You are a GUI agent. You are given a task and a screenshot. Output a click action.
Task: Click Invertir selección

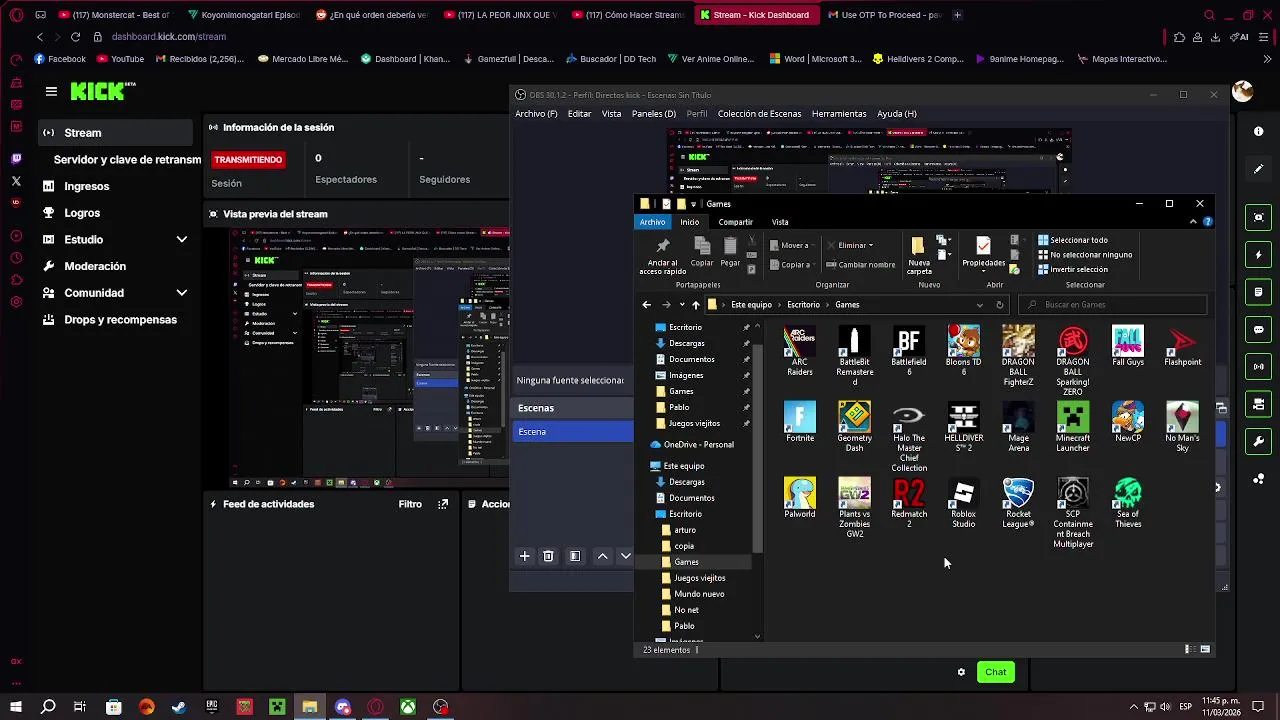(1073, 270)
